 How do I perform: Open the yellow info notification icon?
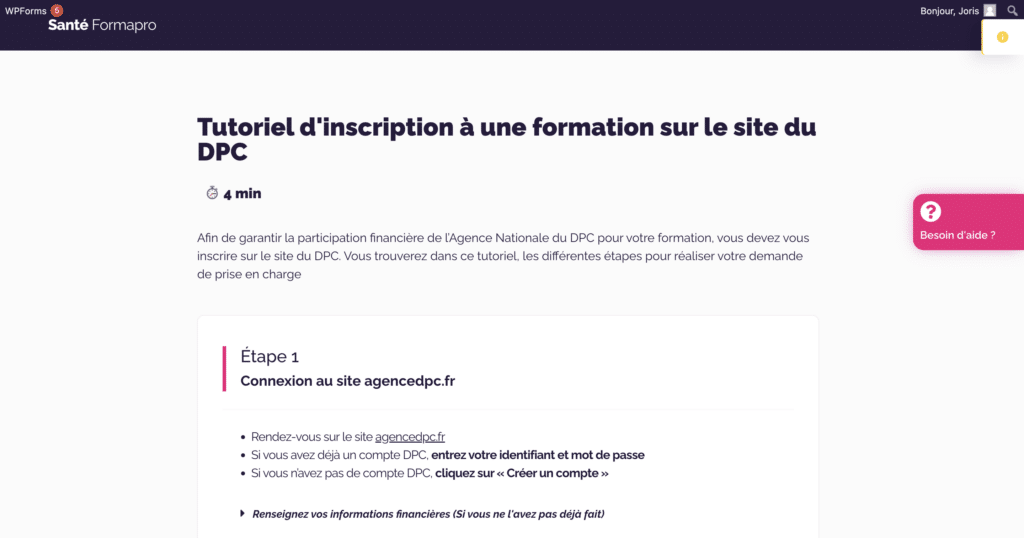pos(1002,37)
